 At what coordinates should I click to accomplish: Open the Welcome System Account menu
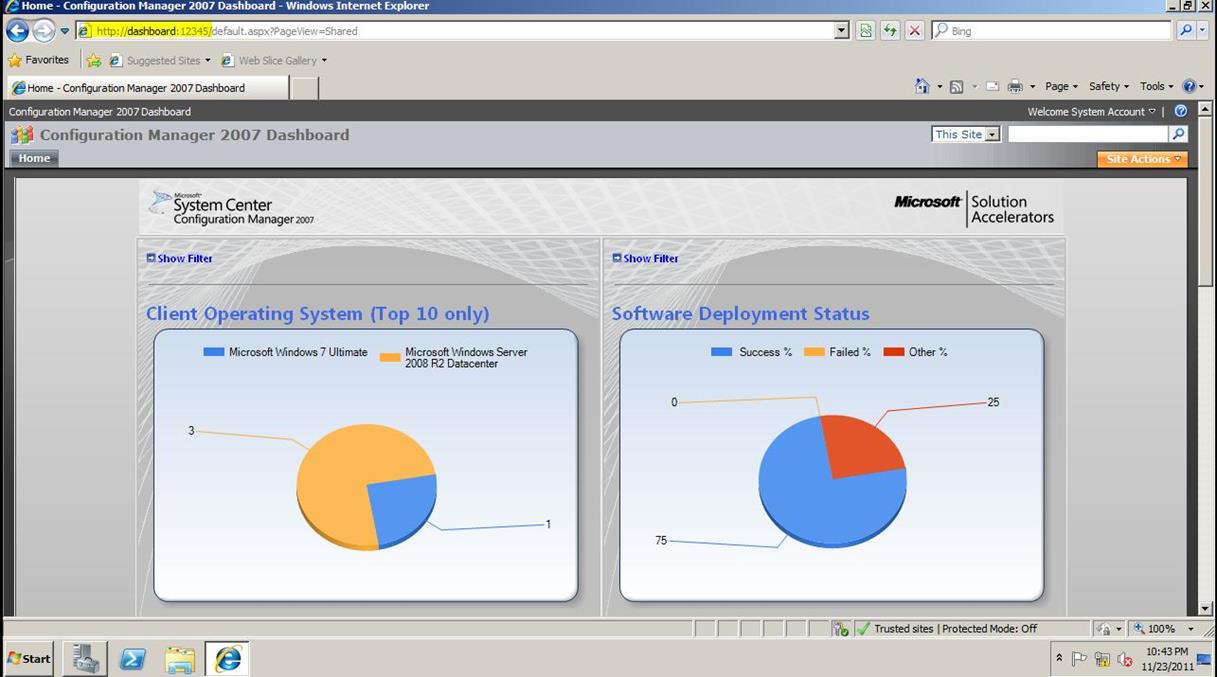tap(1091, 111)
